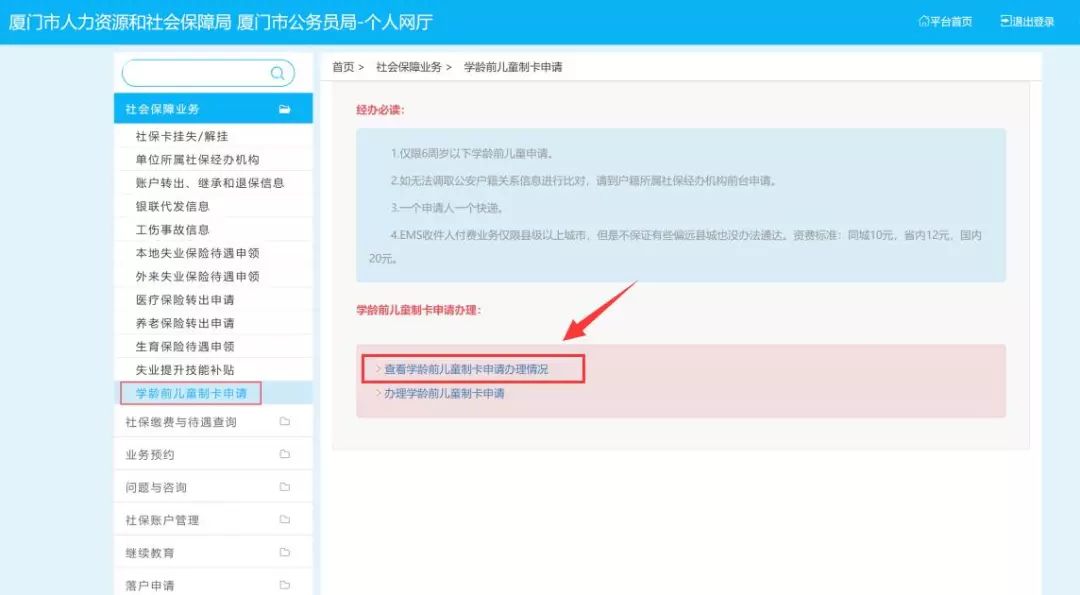
Task: Click folder icon next to 问题与咨询
Action: 284,487
